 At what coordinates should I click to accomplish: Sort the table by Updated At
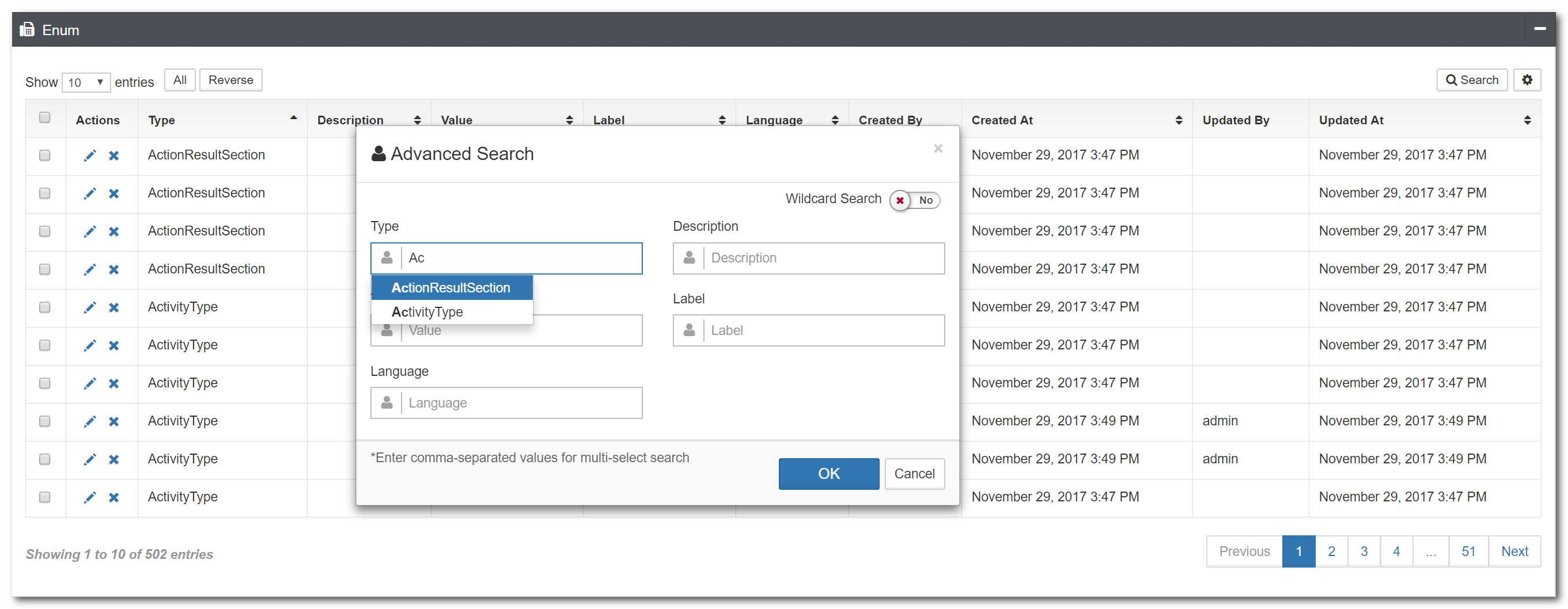click(x=1425, y=120)
